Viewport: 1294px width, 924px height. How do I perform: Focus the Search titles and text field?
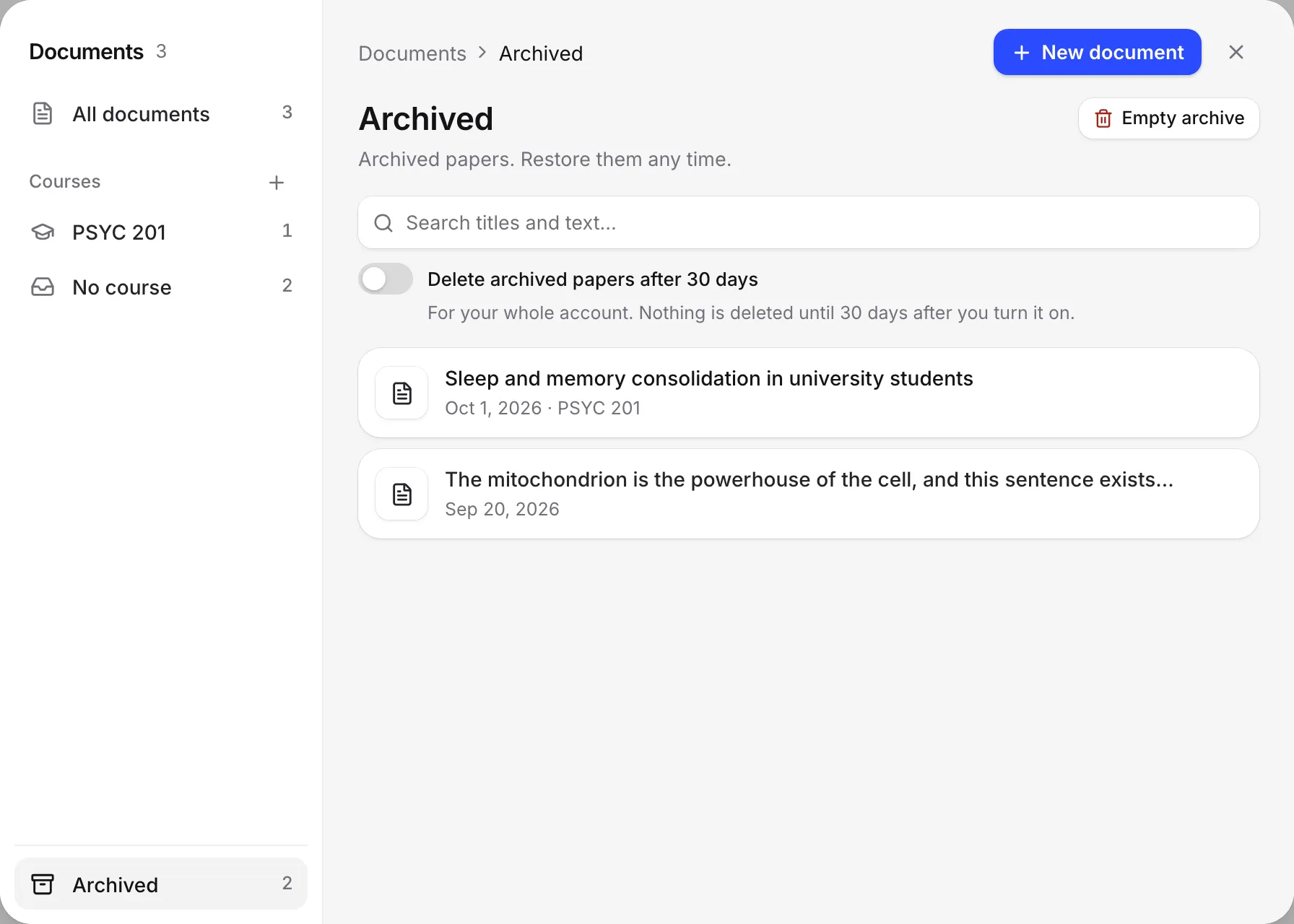[809, 222]
